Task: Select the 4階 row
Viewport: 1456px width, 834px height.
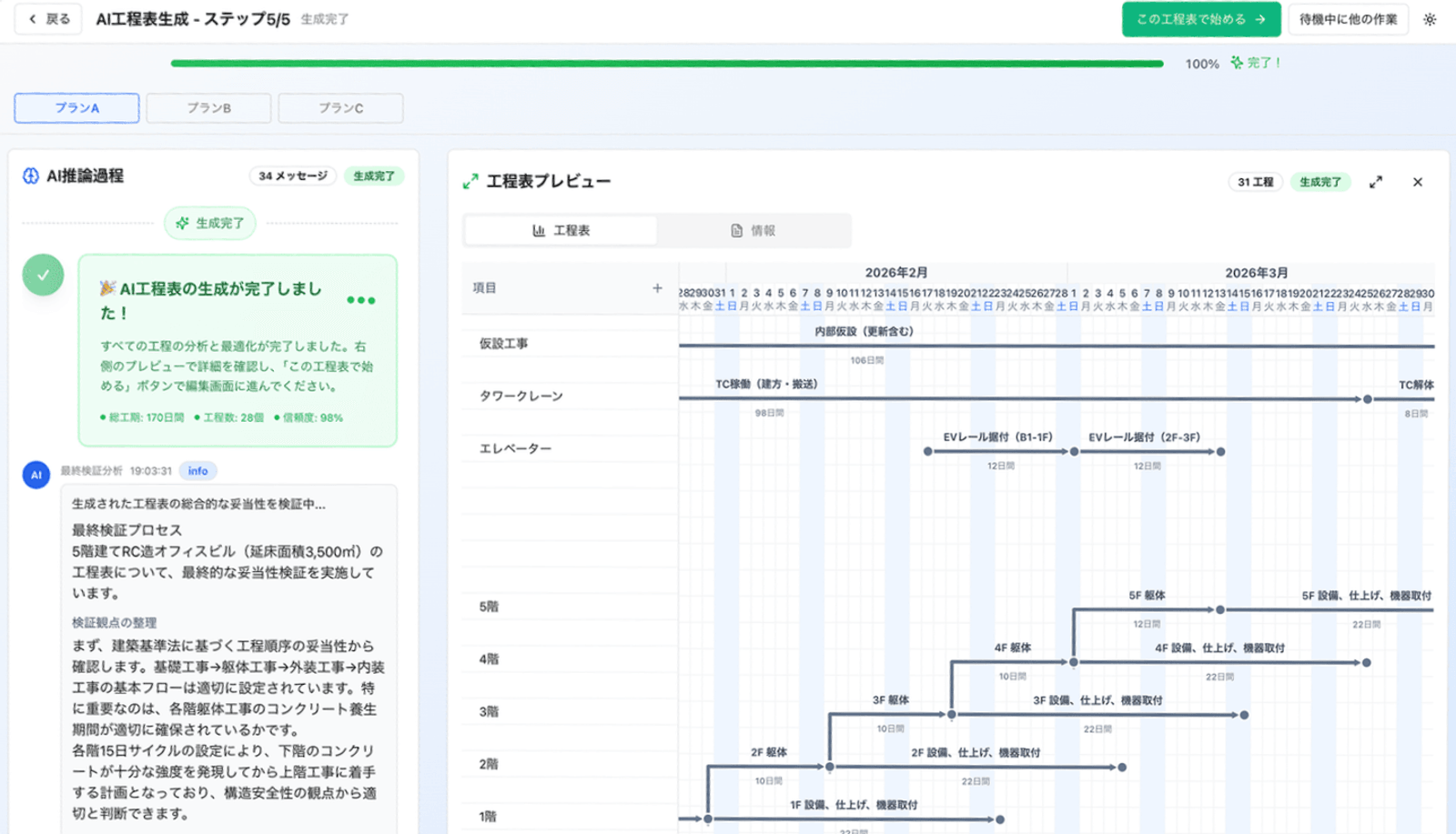Action: click(570, 659)
